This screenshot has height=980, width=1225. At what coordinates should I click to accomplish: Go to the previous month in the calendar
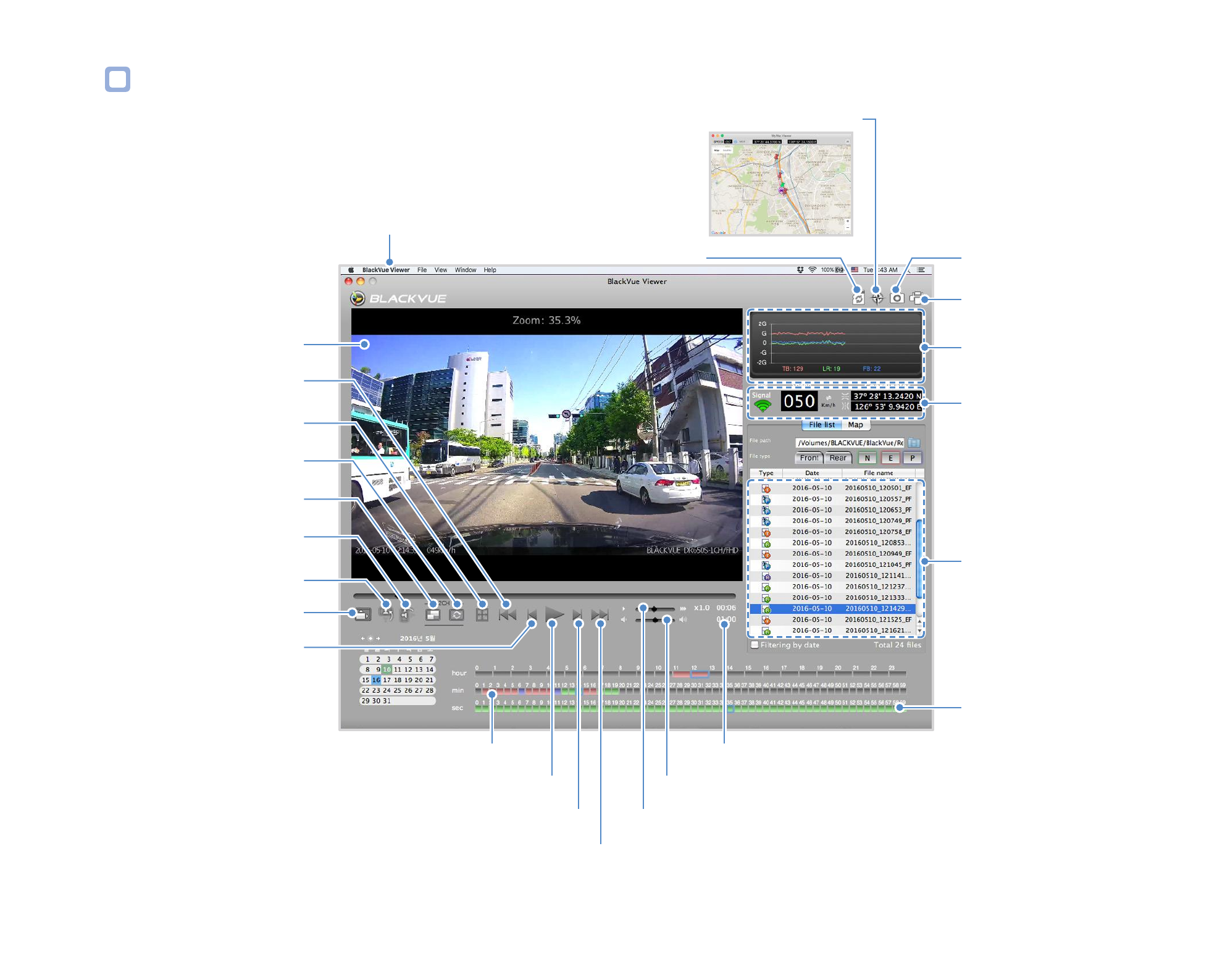pos(362,639)
